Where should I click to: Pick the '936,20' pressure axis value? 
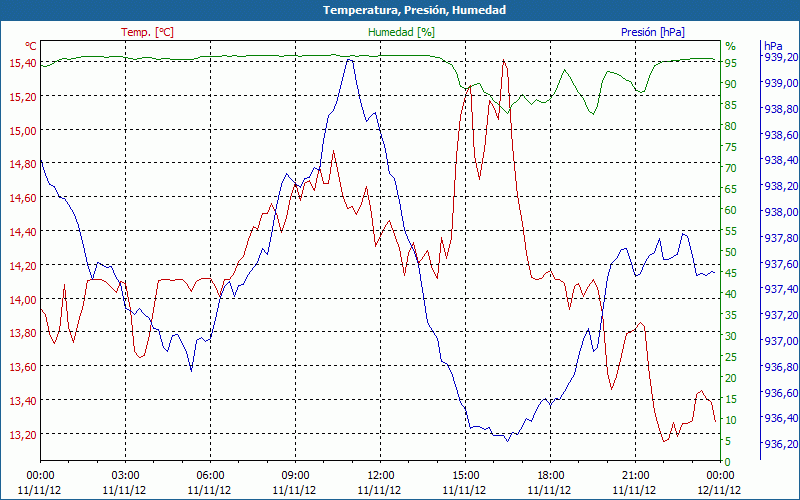pos(780,444)
